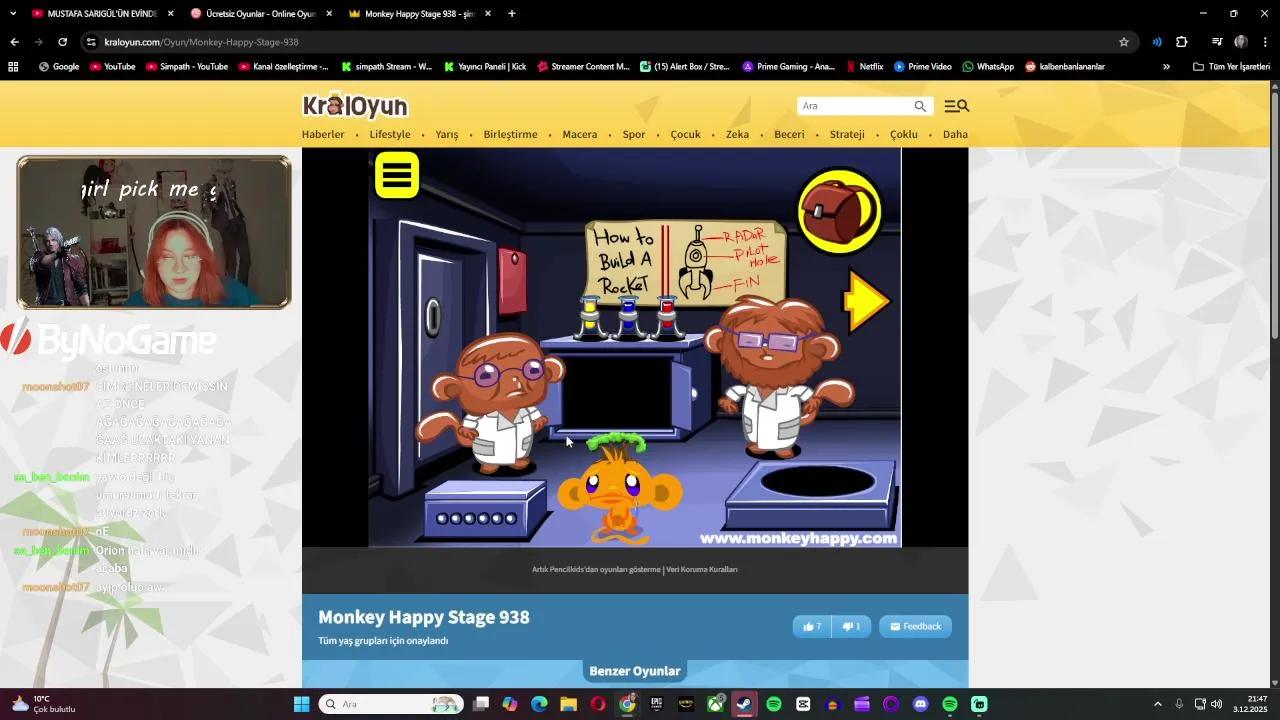The width and height of the screenshot is (1280, 720).
Task: Open Chrome three-dot menu
Action: click(x=1265, y=42)
